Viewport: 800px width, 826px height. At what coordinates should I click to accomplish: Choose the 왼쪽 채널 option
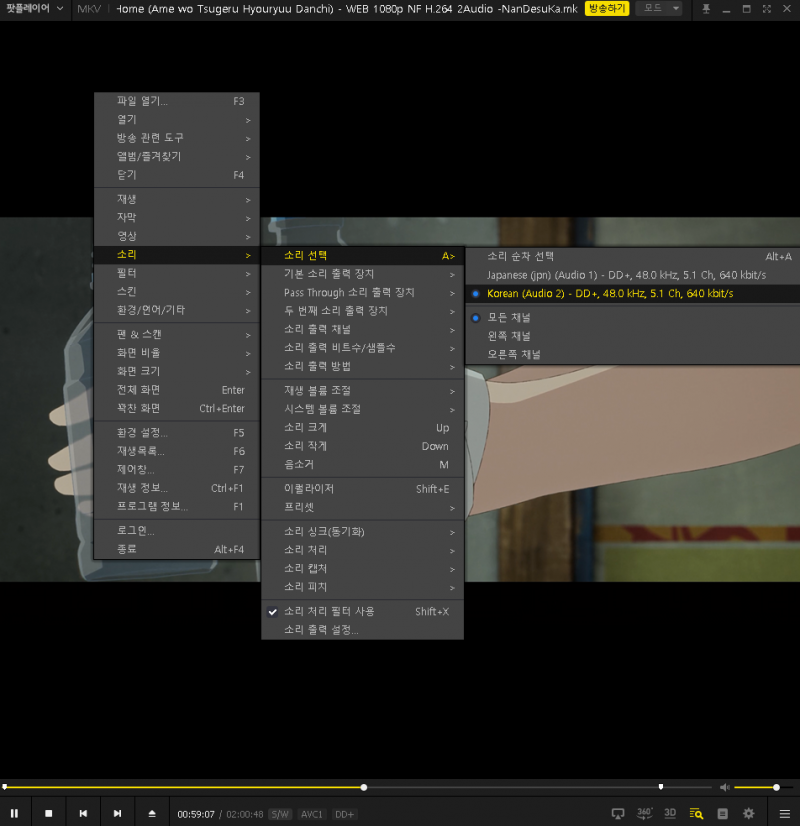pos(509,336)
